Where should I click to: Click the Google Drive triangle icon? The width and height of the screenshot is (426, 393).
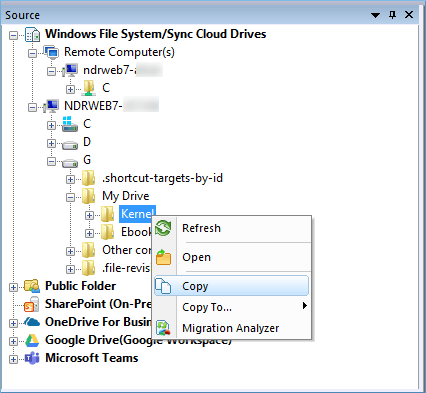pyautogui.click(x=32, y=340)
